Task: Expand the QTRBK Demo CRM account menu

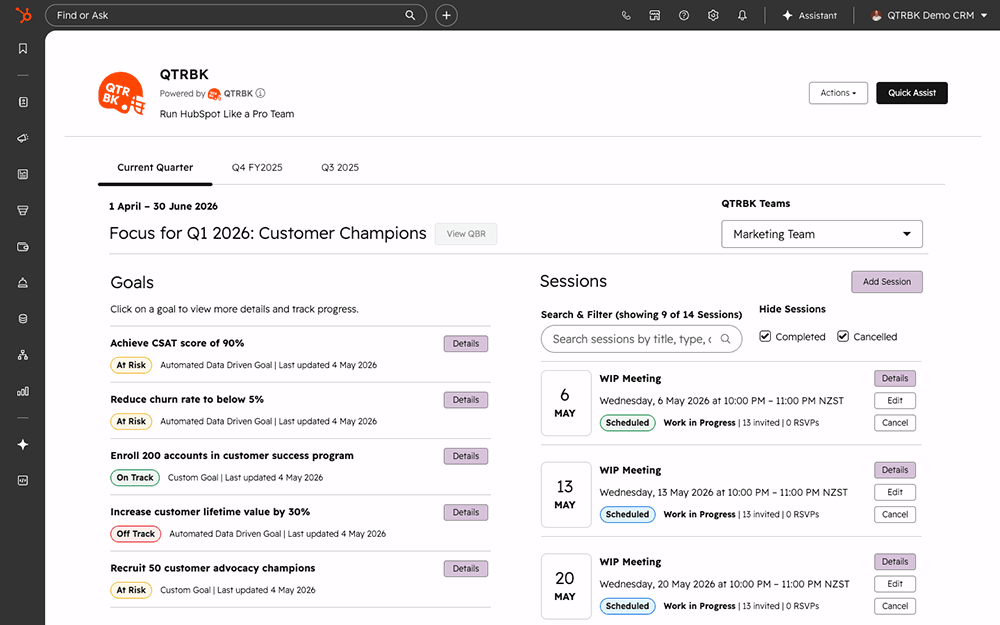Action: point(929,15)
